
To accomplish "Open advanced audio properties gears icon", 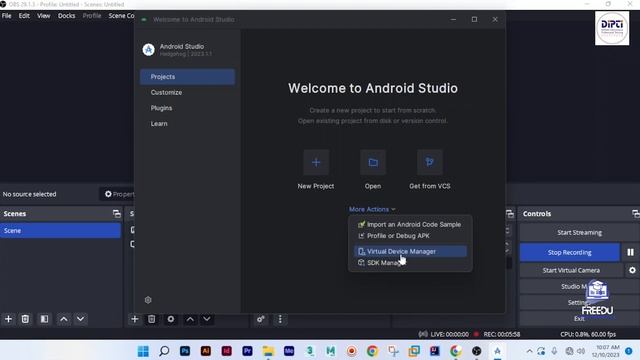I will [x=260, y=319].
